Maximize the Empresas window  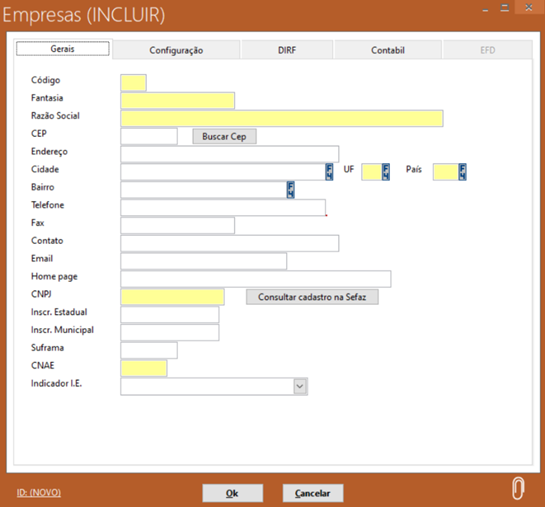[x=505, y=8]
